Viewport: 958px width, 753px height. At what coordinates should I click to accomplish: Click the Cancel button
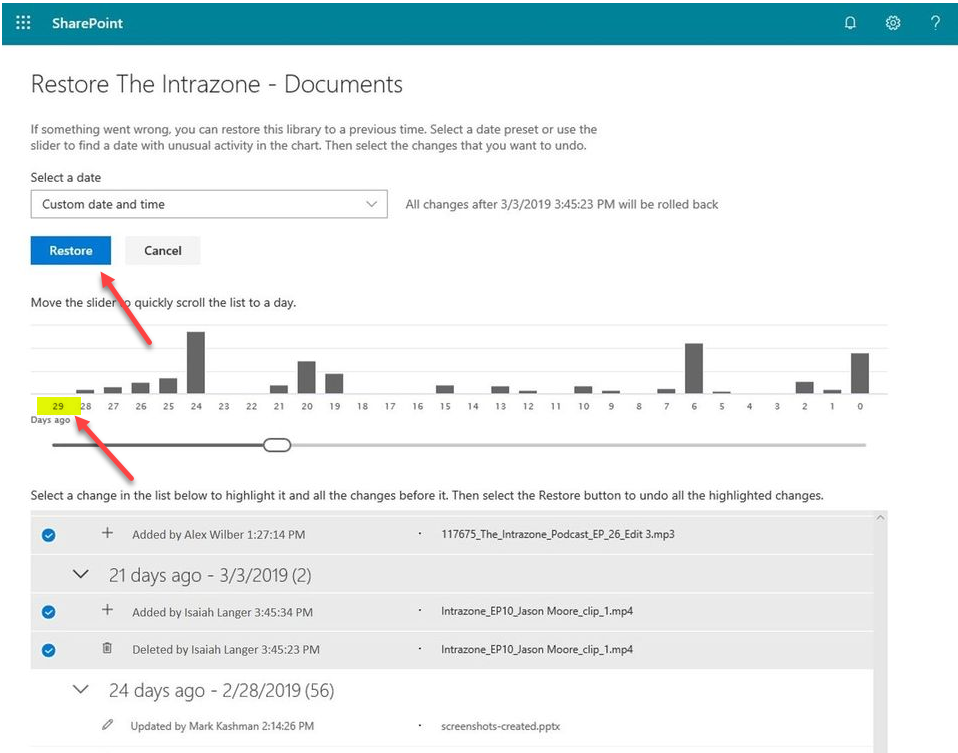pyautogui.click(x=163, y=251)
